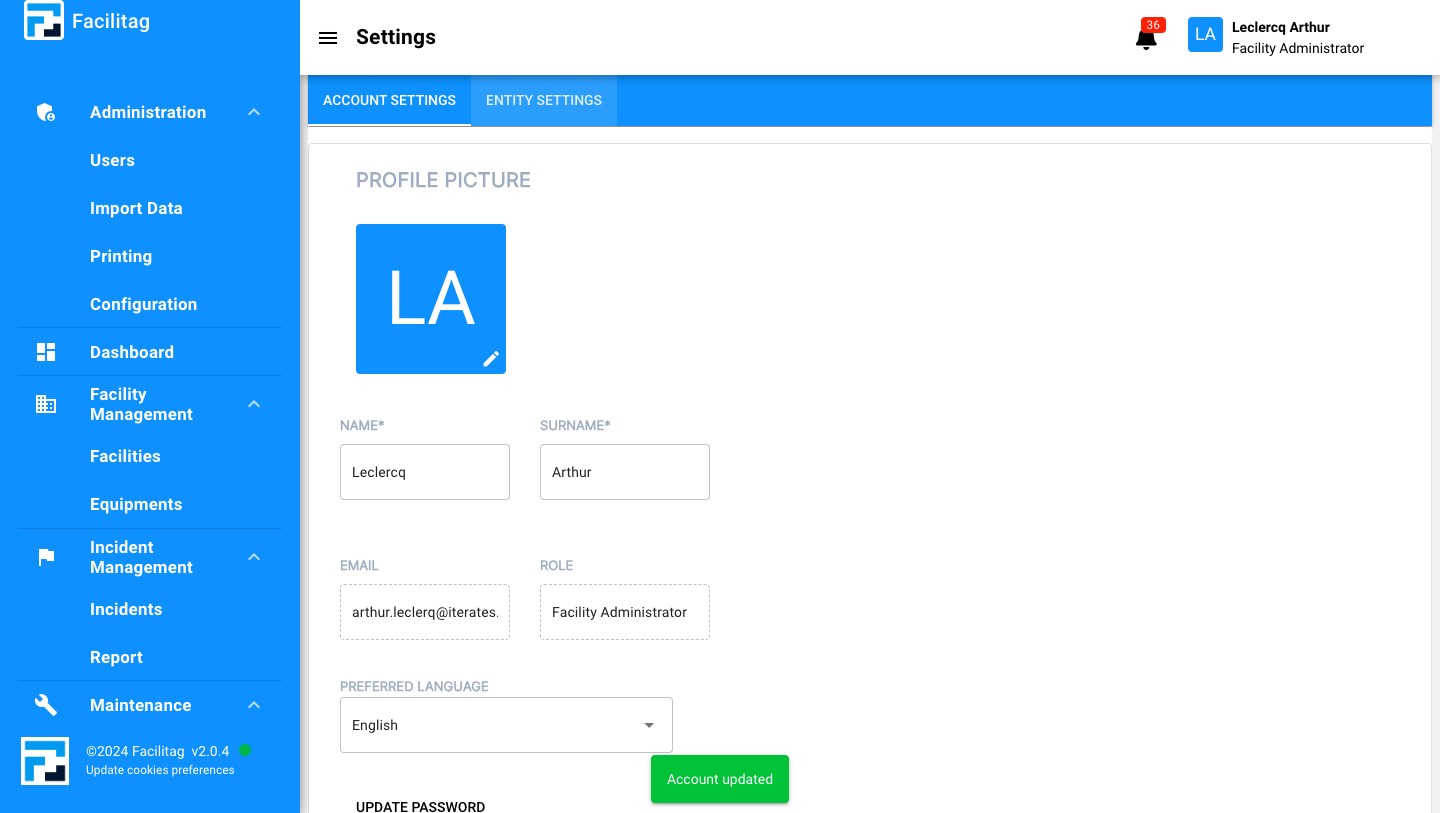
Task: Select the Account Settings tab
Action: click(389, 101)
